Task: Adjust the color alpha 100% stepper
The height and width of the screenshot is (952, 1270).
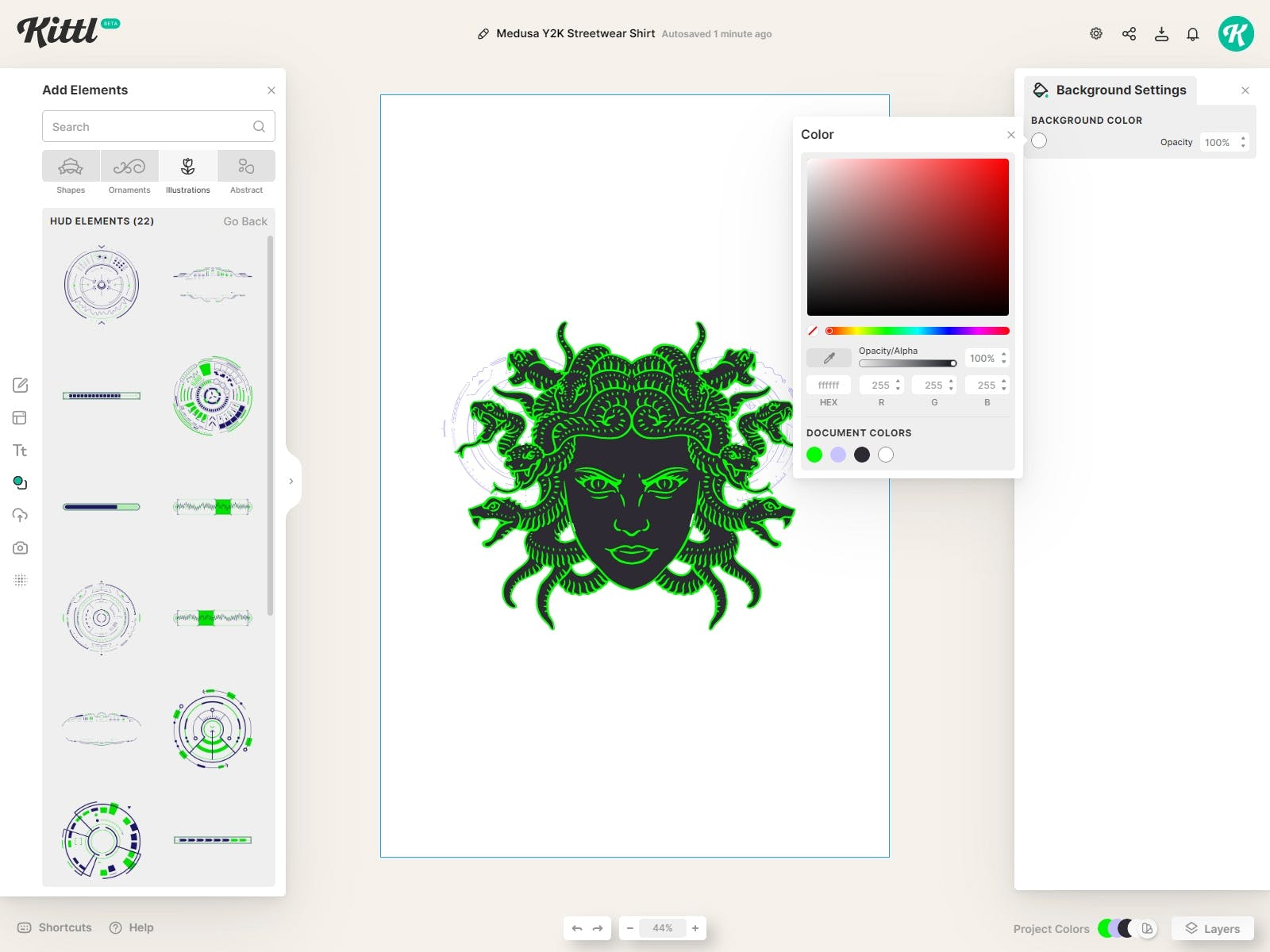Action: [1004, 358]
